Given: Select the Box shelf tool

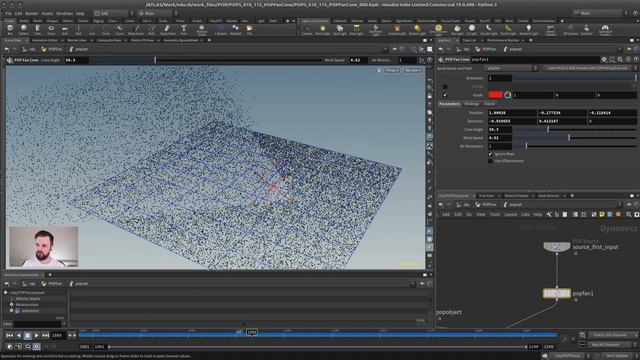Looking at the screenshot, I should [x=10, y=29].
